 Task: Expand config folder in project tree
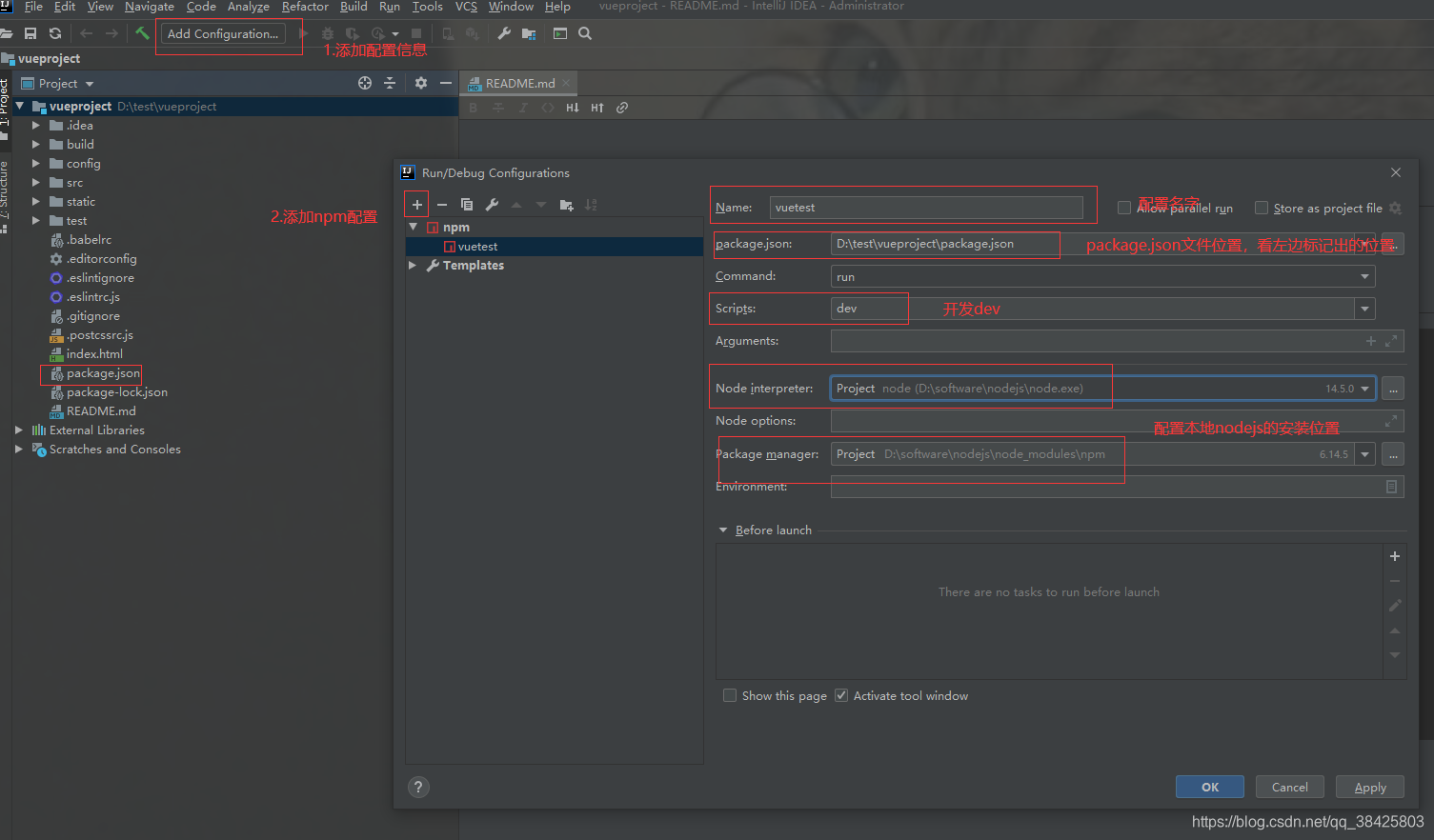tap(36, 163)
